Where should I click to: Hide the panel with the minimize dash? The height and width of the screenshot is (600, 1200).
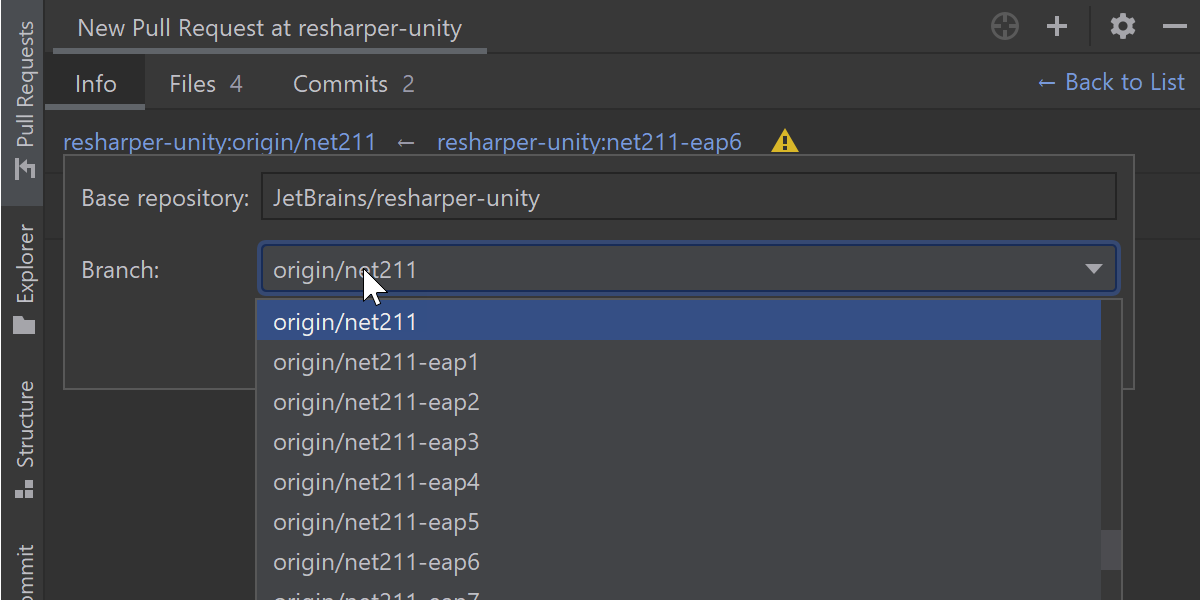pyautogui.click(x=1174, y=27)
